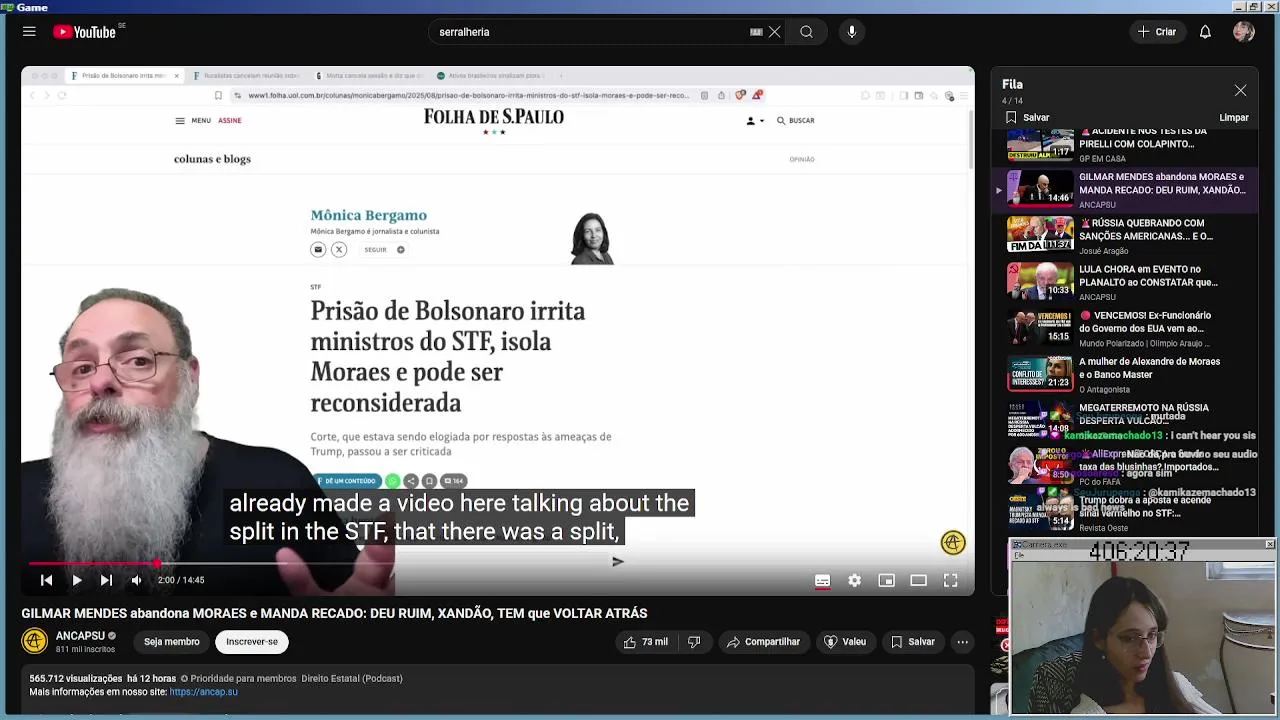Viewport: 1280px width, 720px height.
Task: Save the queue with Salvar in Fila panel
Action: coord(1027,118)
